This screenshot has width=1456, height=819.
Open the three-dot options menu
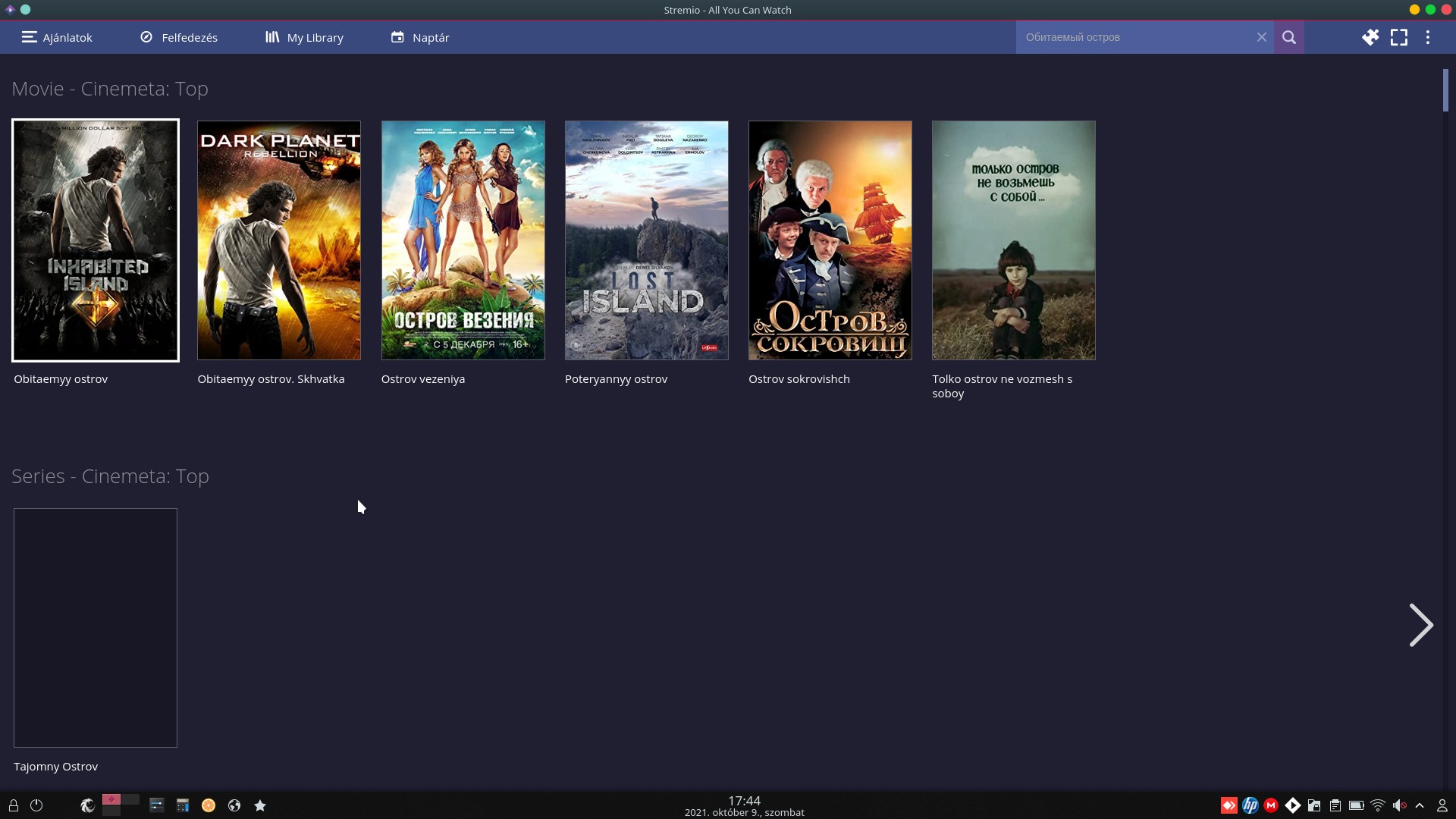coord(1428,37)
